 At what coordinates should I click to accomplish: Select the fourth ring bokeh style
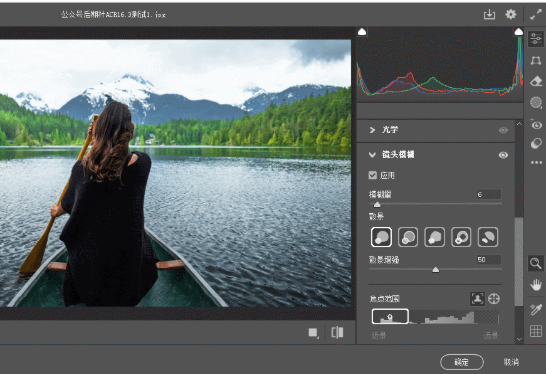[x=461, y=237]
